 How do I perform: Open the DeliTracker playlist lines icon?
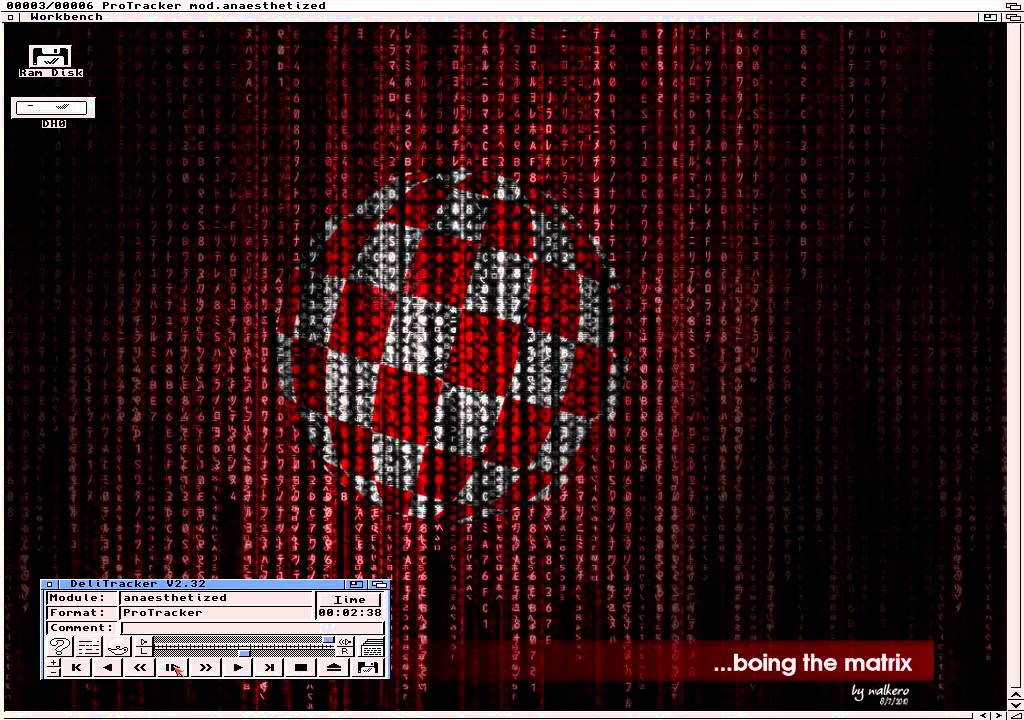point(89,647)
